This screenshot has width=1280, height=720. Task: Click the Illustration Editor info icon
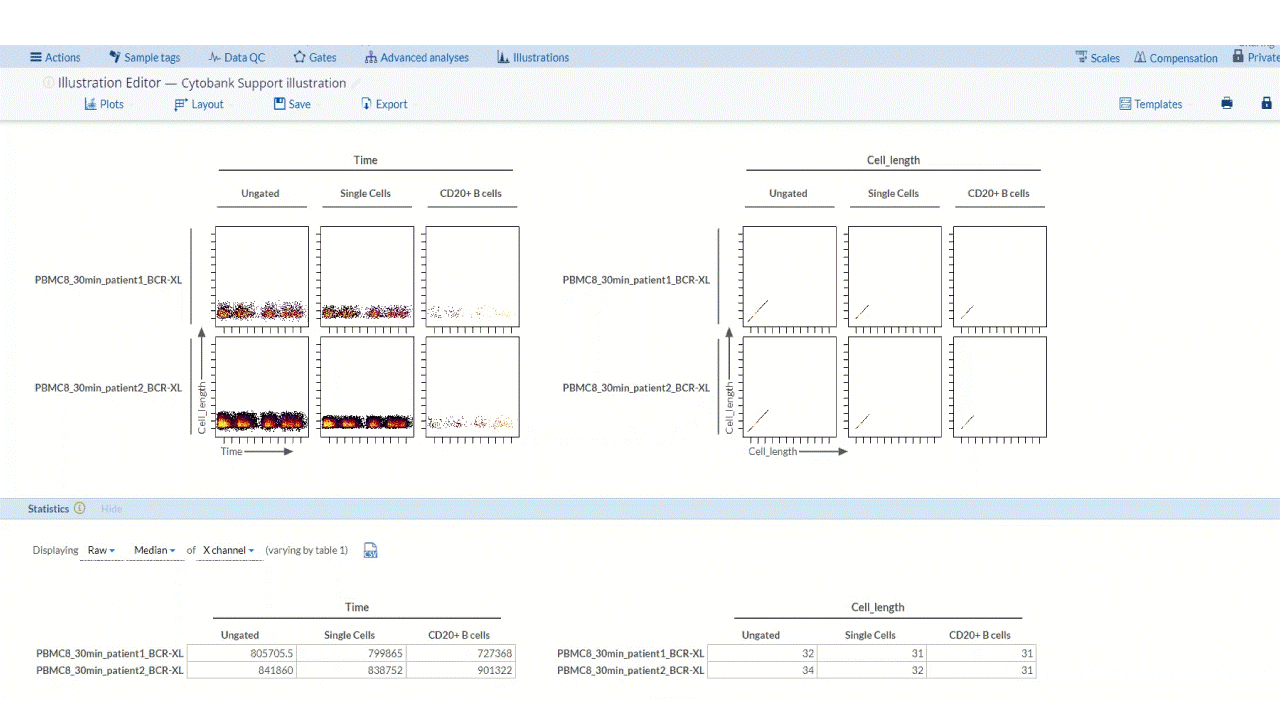(x=48, y=83)
